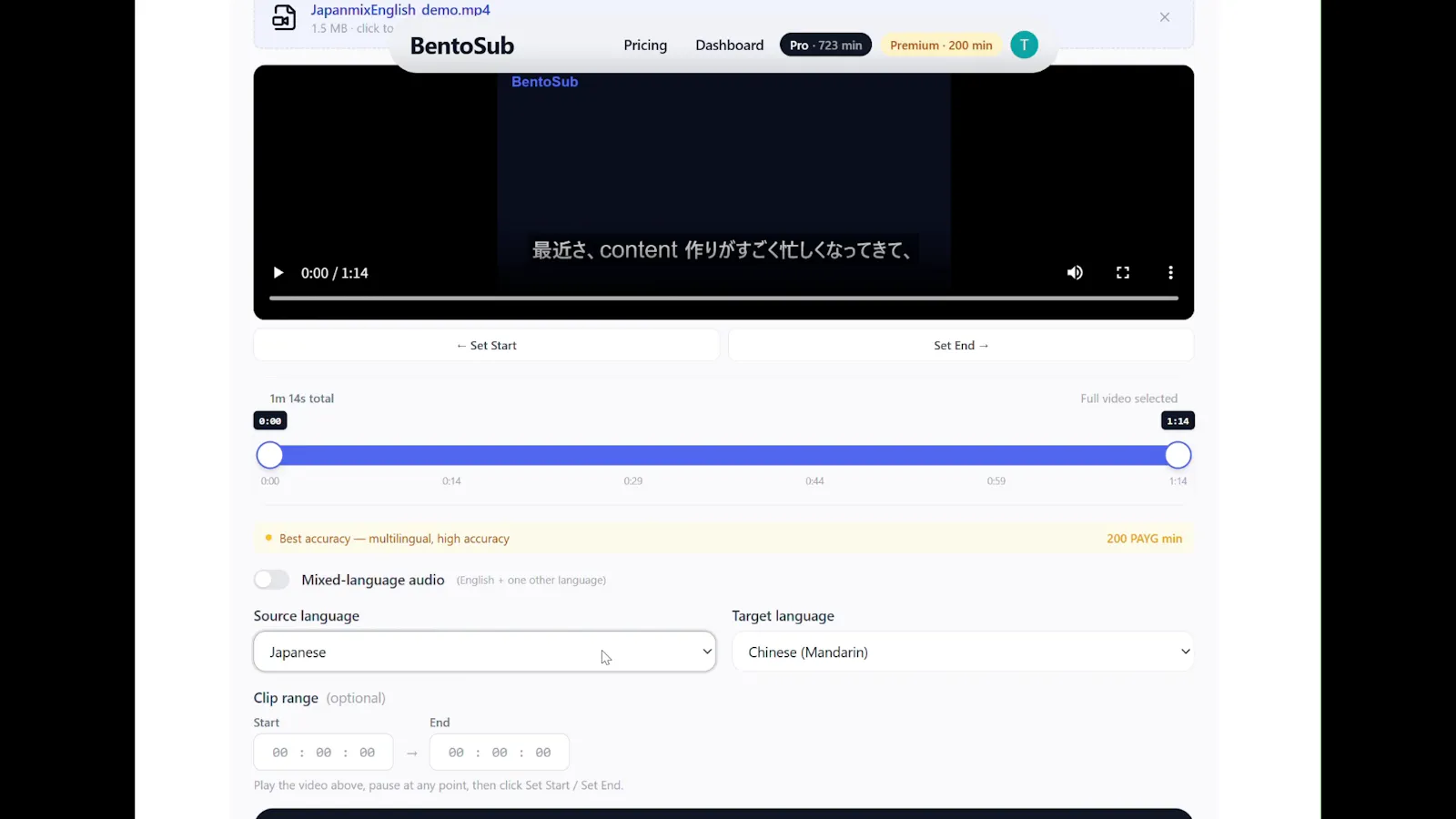
Task: Open the user avatar T menu
Action: (x=1024, y=45)
